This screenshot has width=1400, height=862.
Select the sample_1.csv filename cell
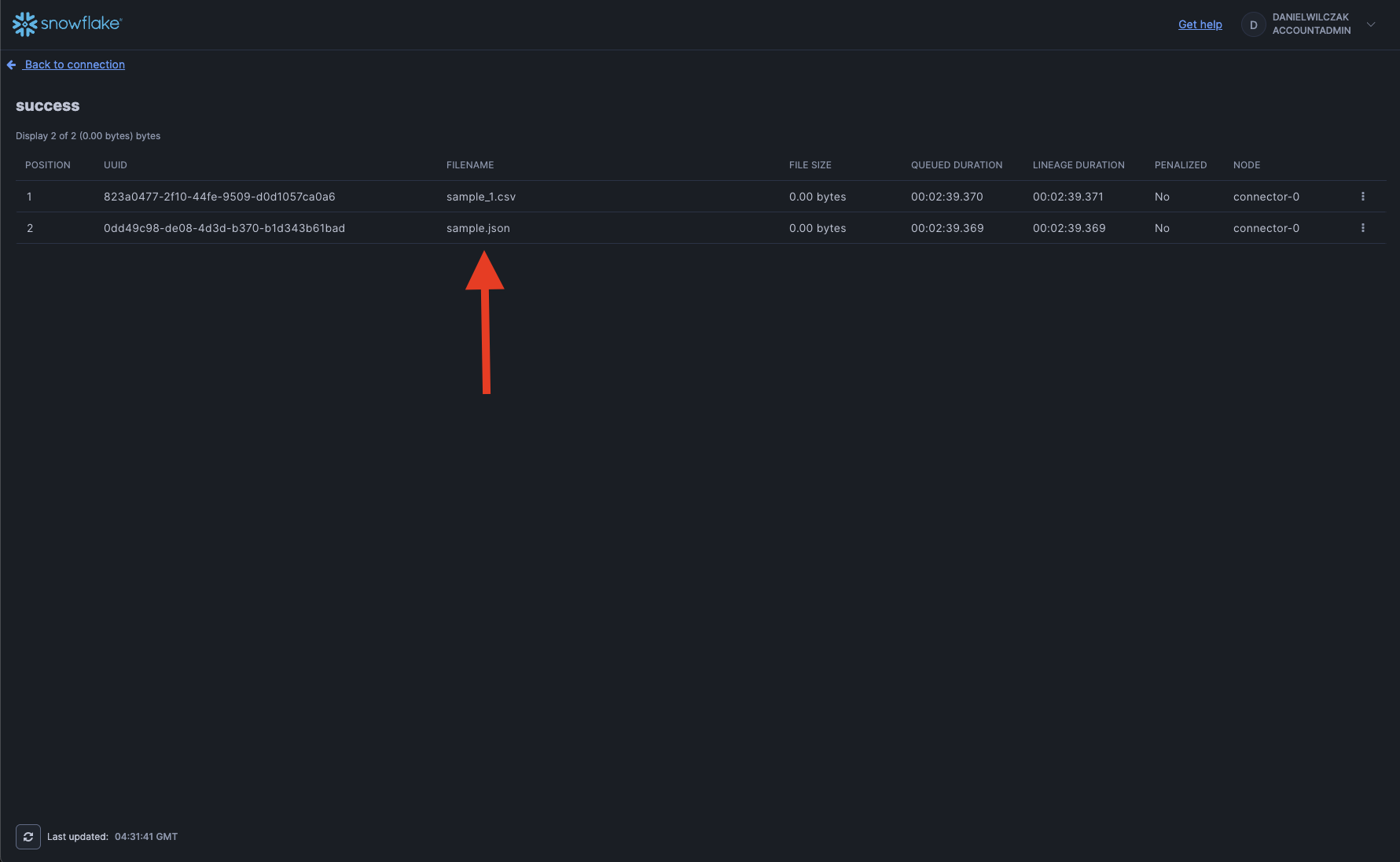481,197
